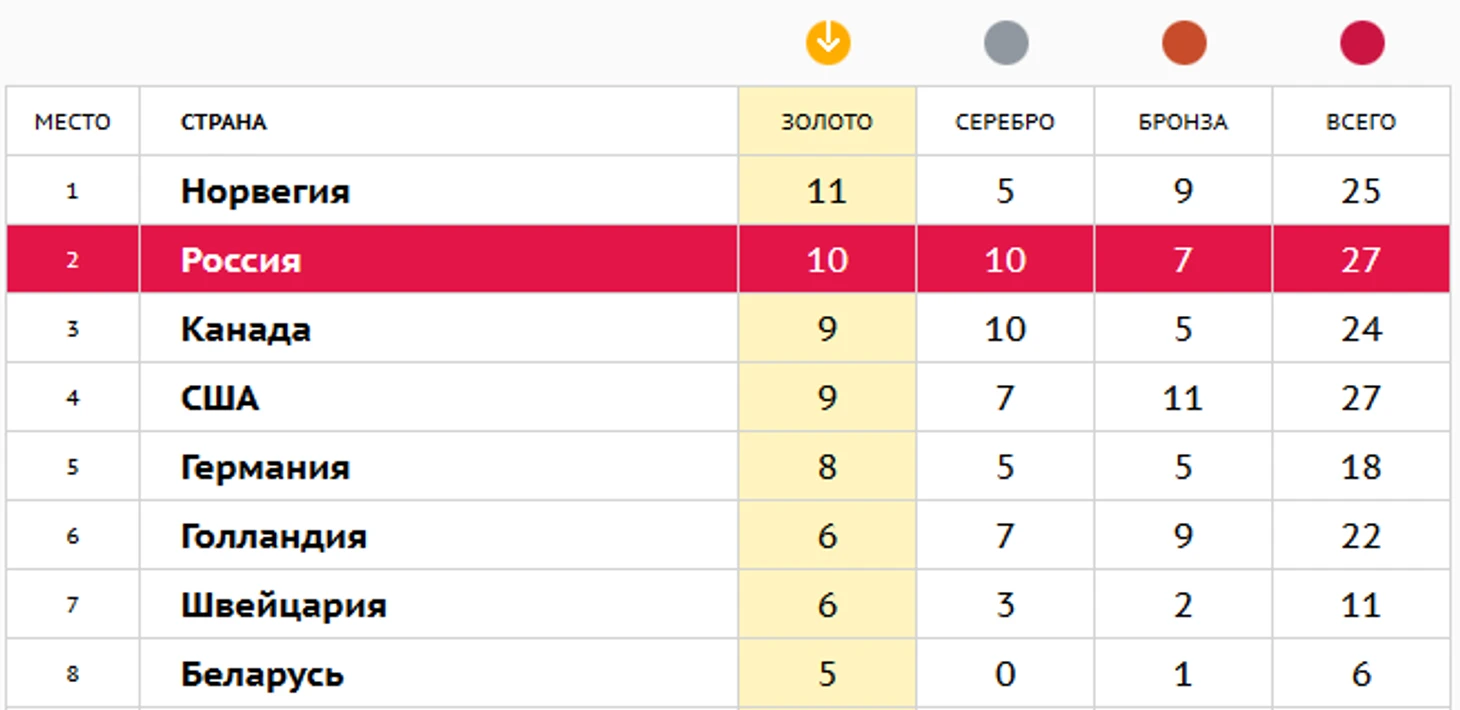Sort by the СЕРЕБРО column header
This screenshot has height=710, width=1460.
pyautogui.click(x=1005, y=122)
